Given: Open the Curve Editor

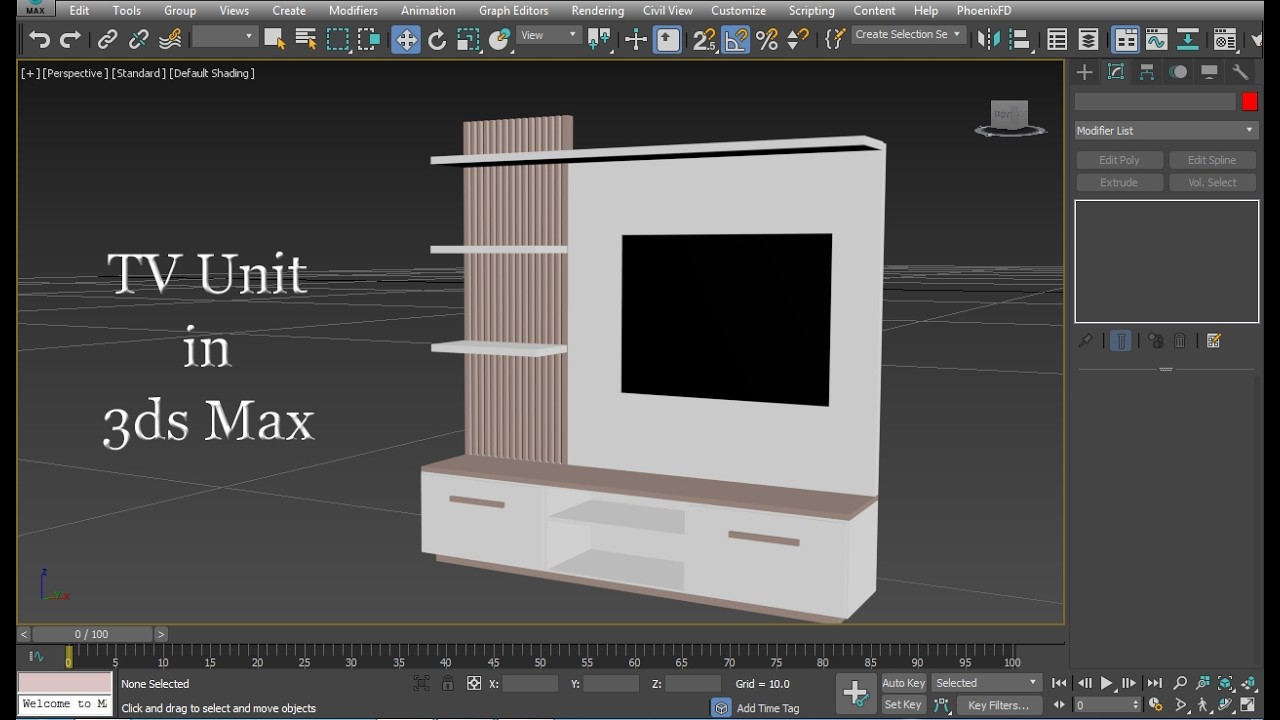Looking at the screenshot, I should [1156, 40].
